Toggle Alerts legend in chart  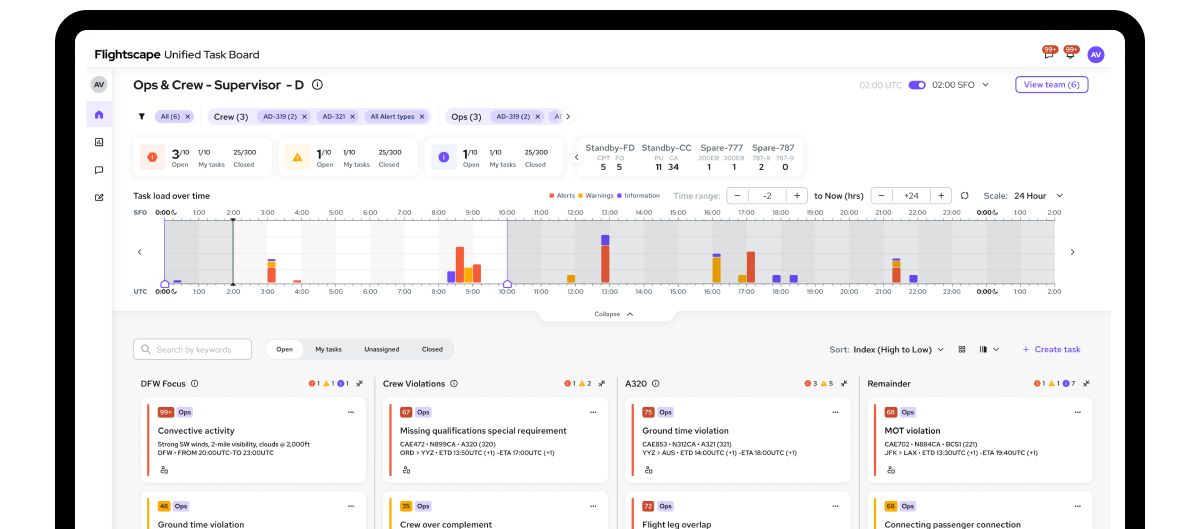click(x=563, y=196)
